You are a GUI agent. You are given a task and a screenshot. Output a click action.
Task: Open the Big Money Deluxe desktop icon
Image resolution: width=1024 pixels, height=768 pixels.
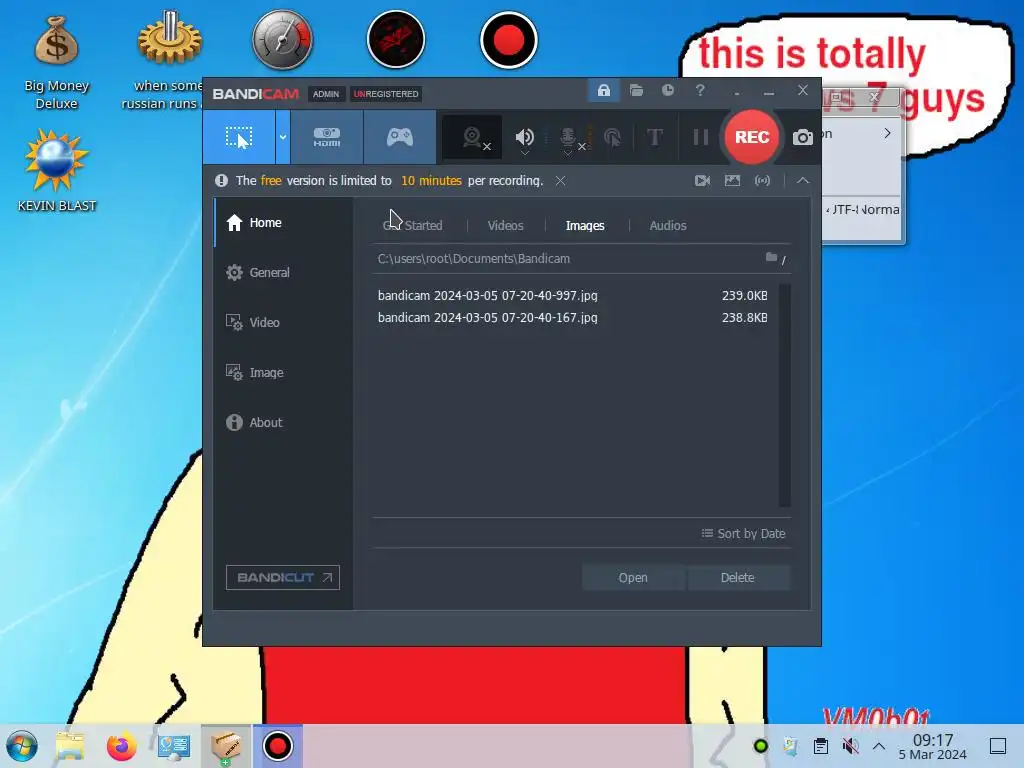click(x=57, y=63)
